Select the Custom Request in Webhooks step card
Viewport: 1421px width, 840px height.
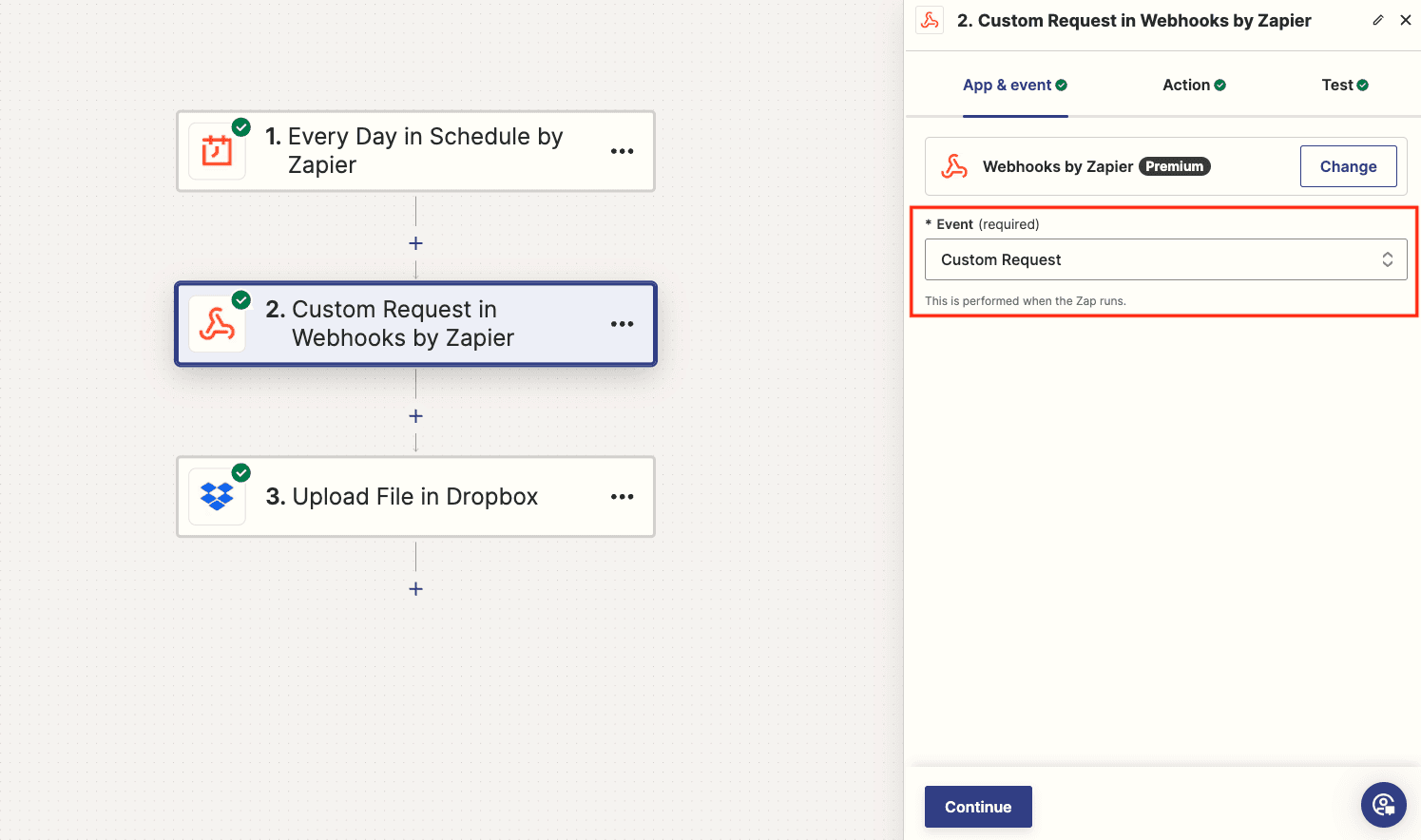(x=415, y=324)
